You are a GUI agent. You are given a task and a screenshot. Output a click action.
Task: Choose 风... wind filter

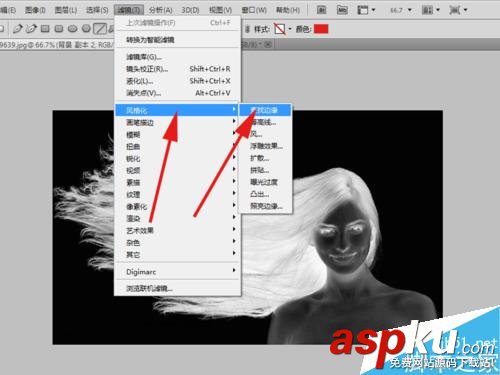pos(266,134)
